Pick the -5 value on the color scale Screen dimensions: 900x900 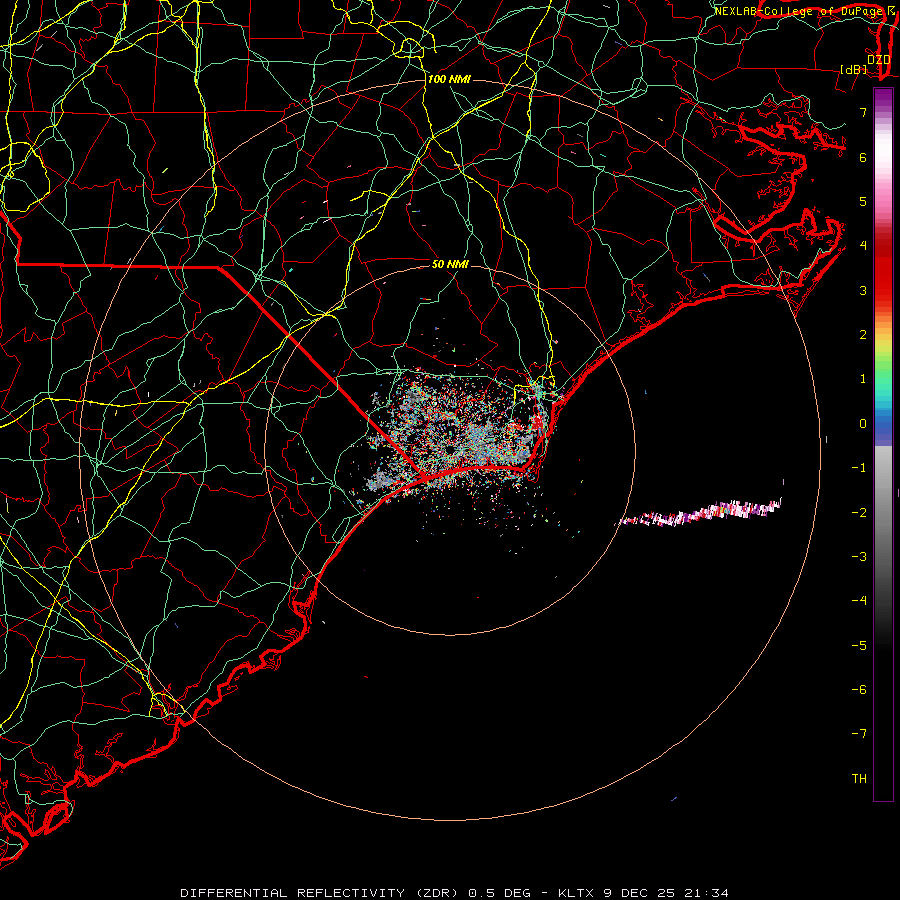(859, 646)
